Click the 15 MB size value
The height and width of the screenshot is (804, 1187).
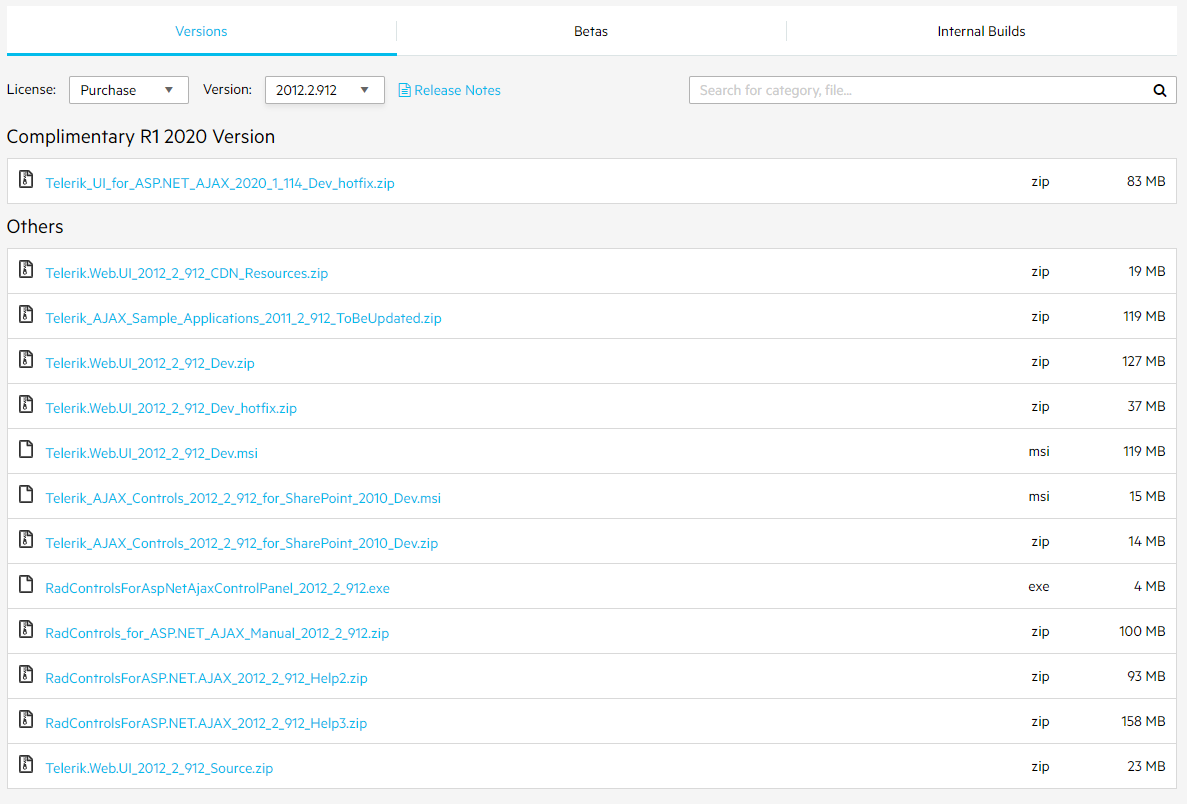tap(1147, 497)
